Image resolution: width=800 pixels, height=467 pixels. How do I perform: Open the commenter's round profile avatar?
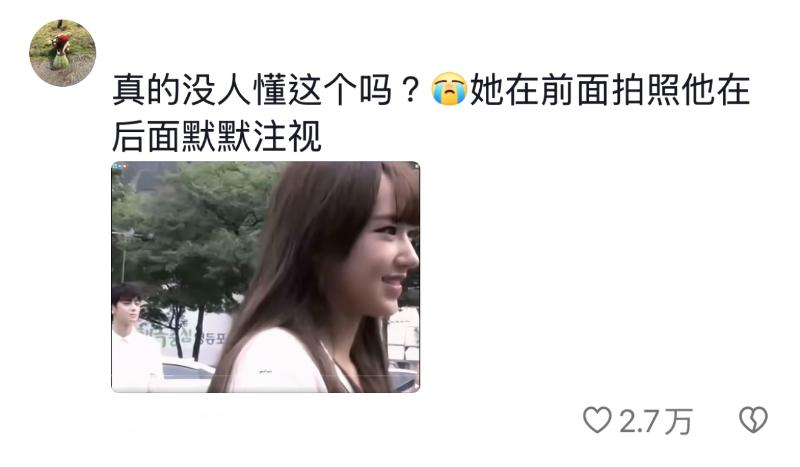(x=62, y=53)
